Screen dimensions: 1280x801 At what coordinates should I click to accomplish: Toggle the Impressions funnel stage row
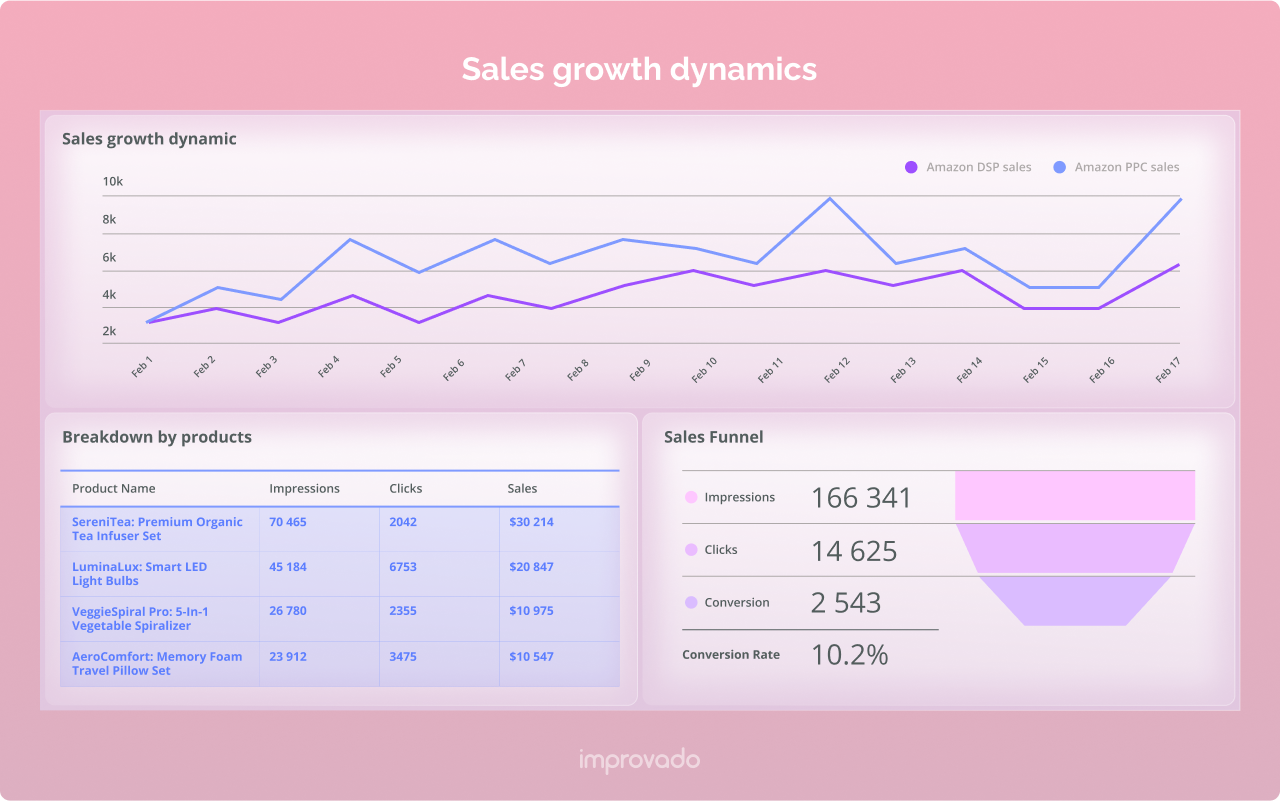click(744, 497)
